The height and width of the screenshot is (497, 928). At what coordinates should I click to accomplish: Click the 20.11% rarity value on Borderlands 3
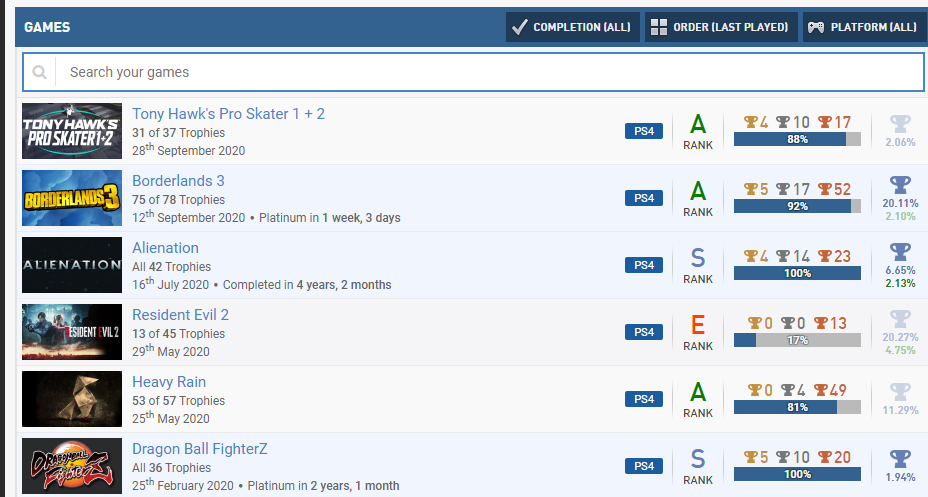(x=900, y=203)
